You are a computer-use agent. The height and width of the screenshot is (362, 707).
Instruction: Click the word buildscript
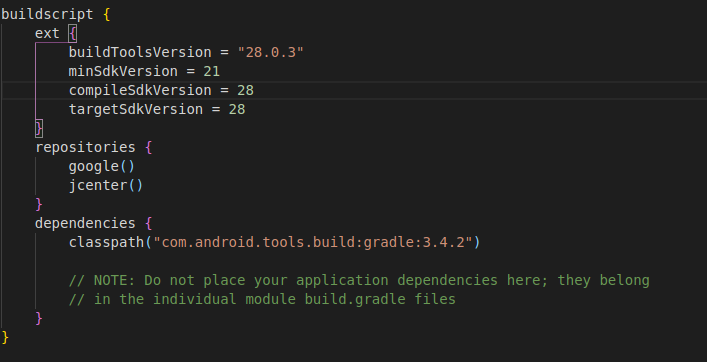pyautogui.click(x=47, y=14)
